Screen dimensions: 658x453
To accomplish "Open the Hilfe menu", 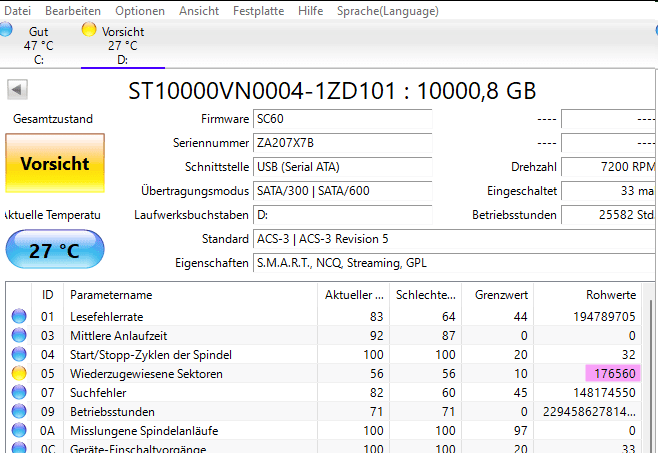I will click(311, 11).
